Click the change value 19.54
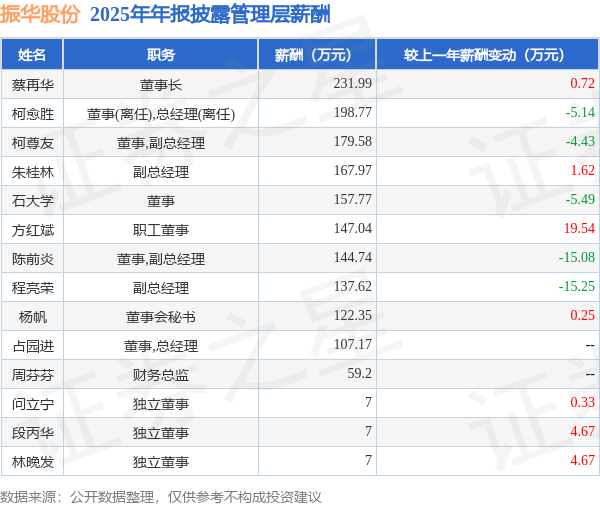The width and height of the screenshot is (600, 506). click(579, 228)
